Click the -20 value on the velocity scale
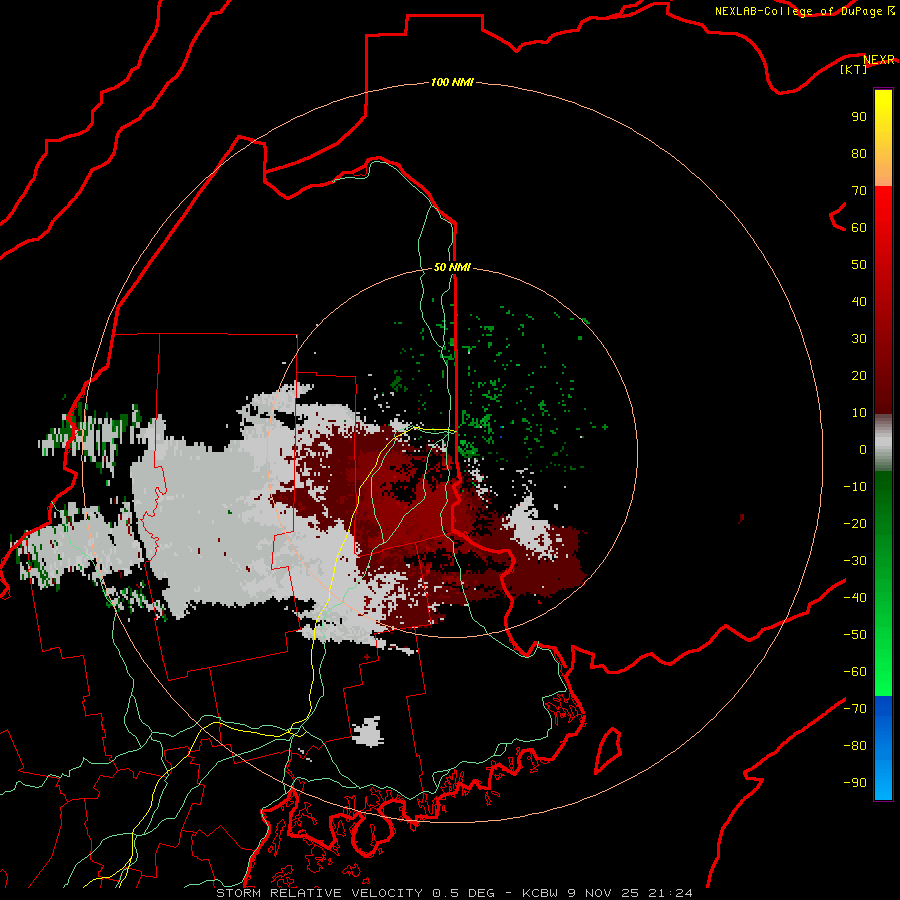900x900 pixels. 855,524
